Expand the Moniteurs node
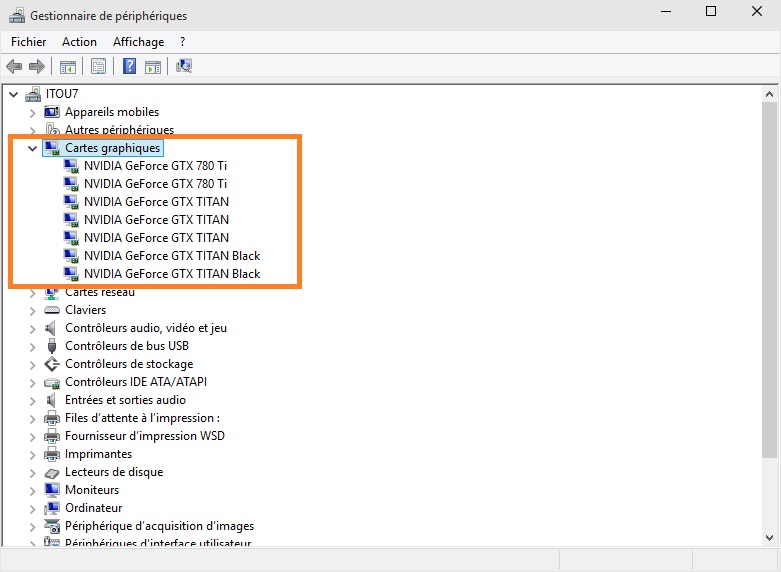 point(32,490)
